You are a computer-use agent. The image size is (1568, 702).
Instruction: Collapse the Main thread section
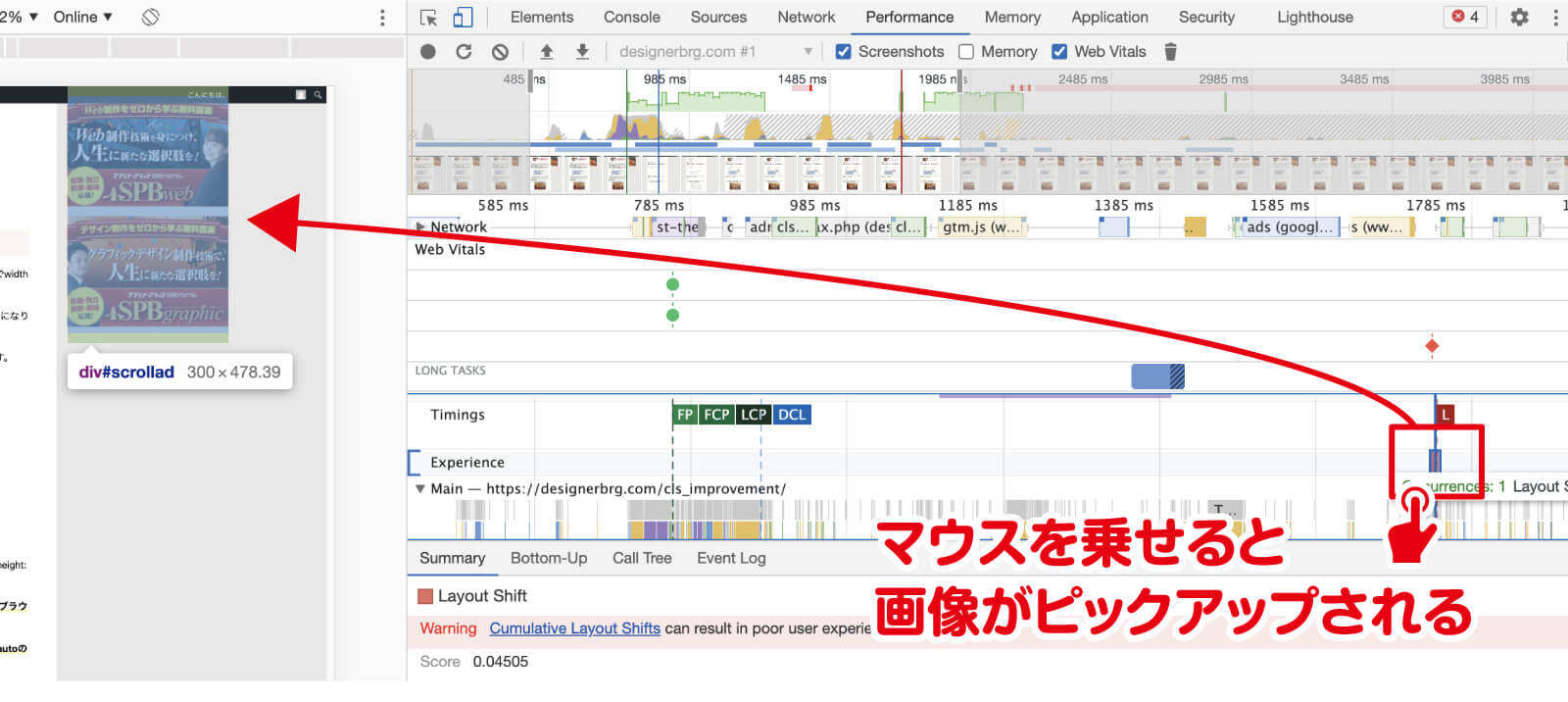click(x=420, y=489)
